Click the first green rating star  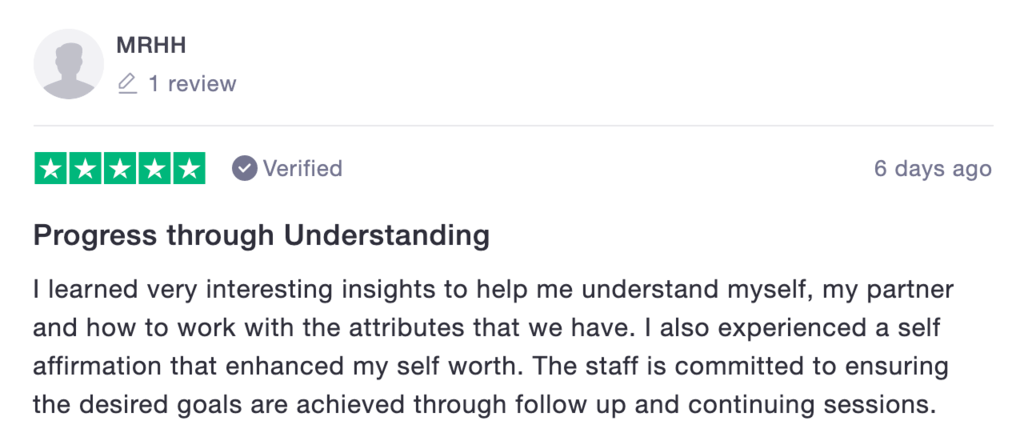click(x=51, y=168)
